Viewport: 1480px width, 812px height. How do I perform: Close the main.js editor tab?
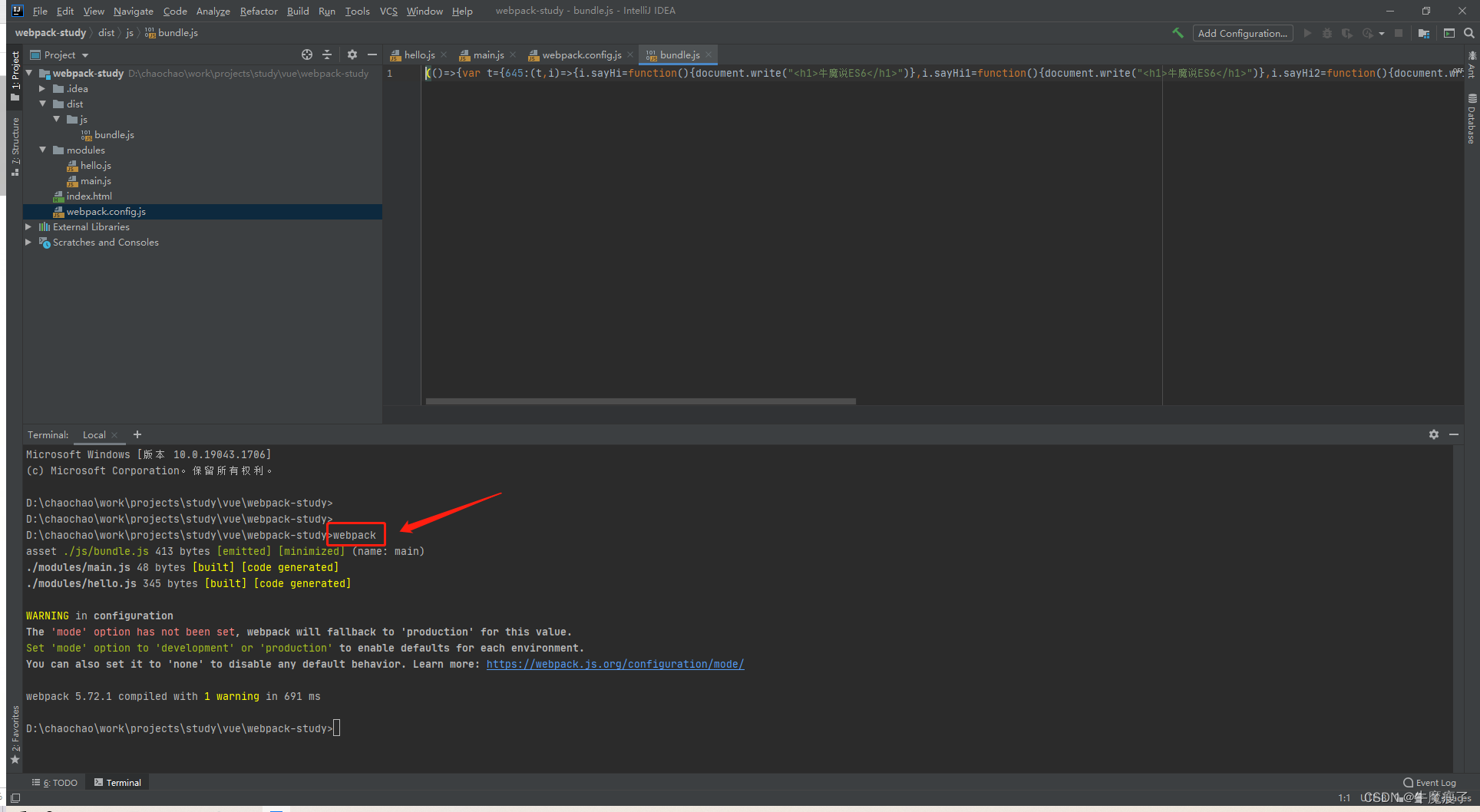[x=513, y=55]
